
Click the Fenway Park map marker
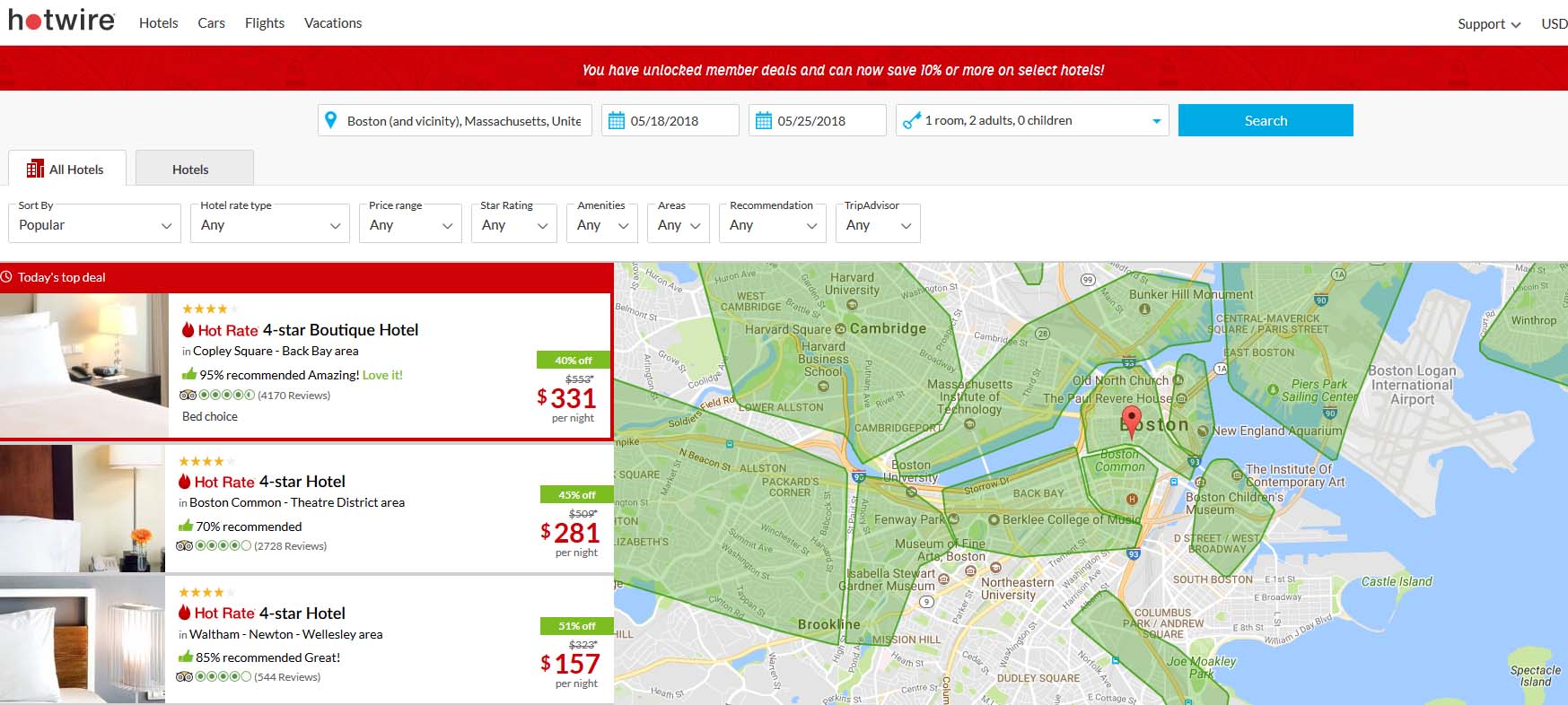pos(953,518)
